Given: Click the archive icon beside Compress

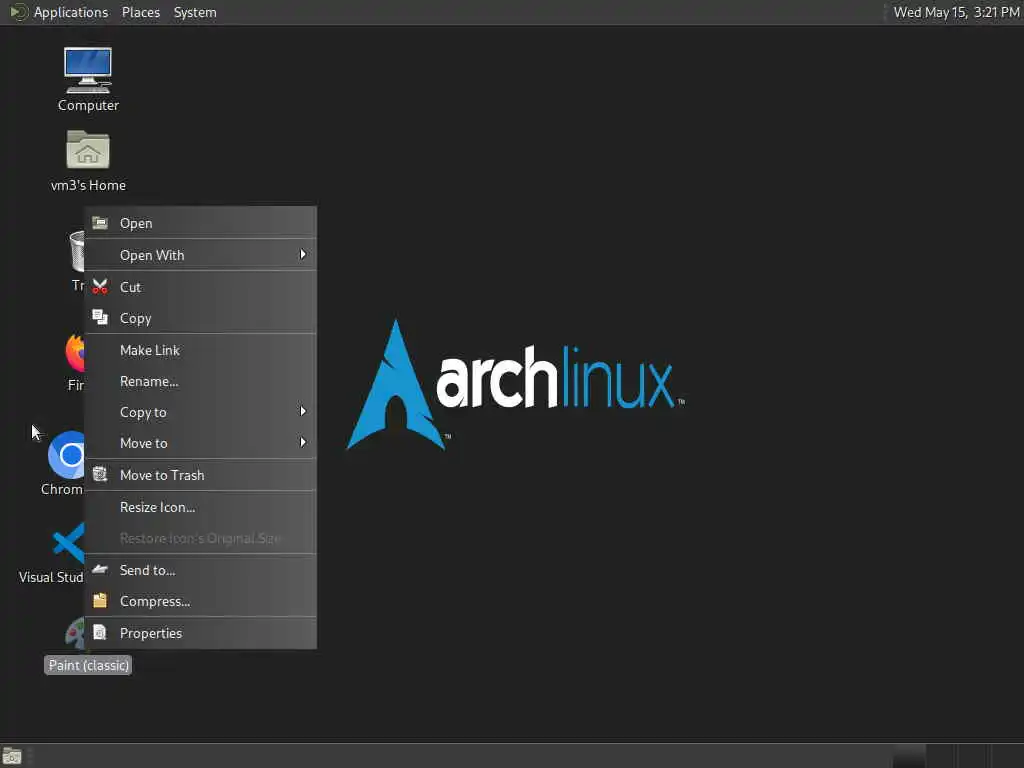Looking at the screenshot, I should coord(100,601).
